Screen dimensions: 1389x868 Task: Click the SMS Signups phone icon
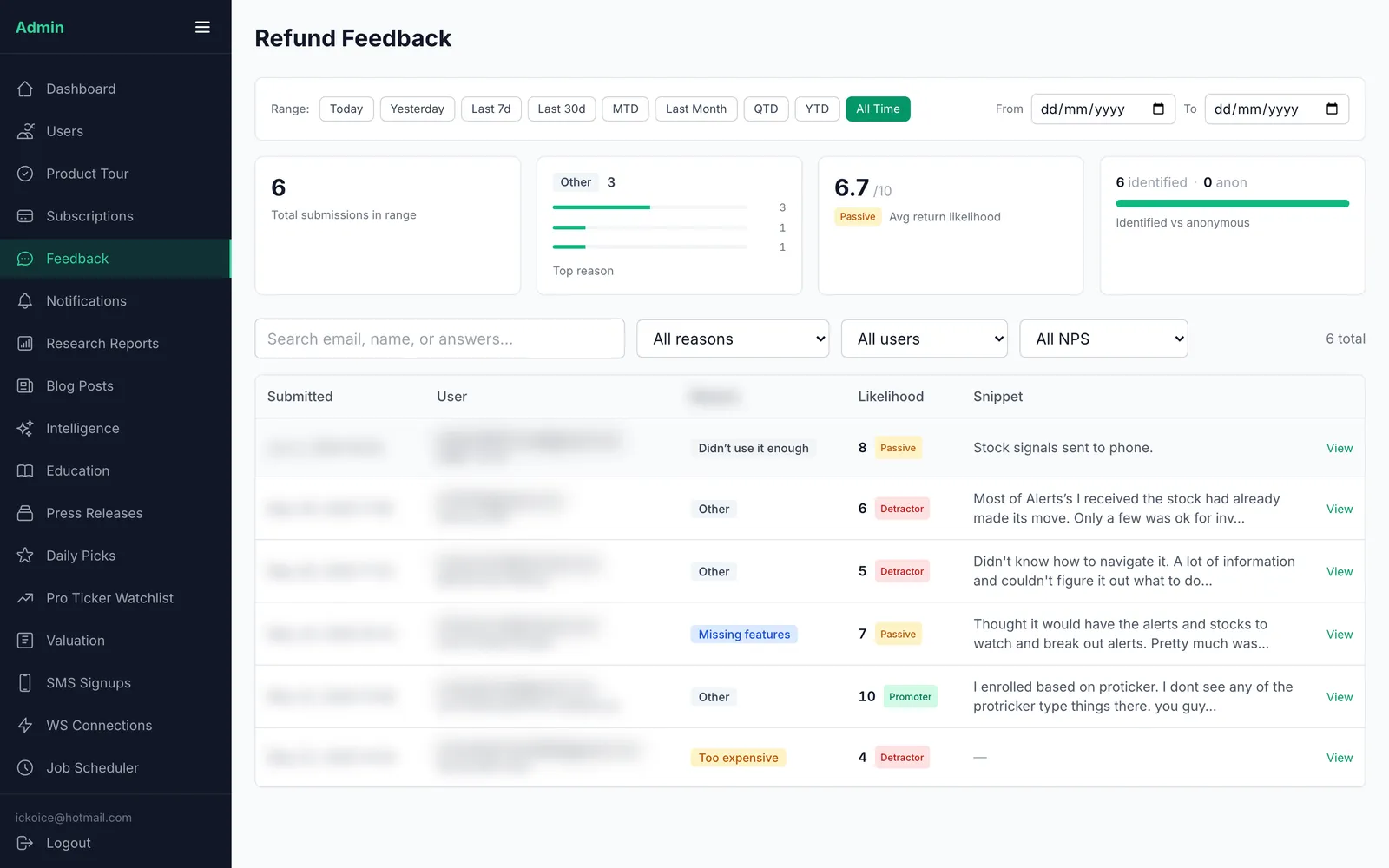25,683
